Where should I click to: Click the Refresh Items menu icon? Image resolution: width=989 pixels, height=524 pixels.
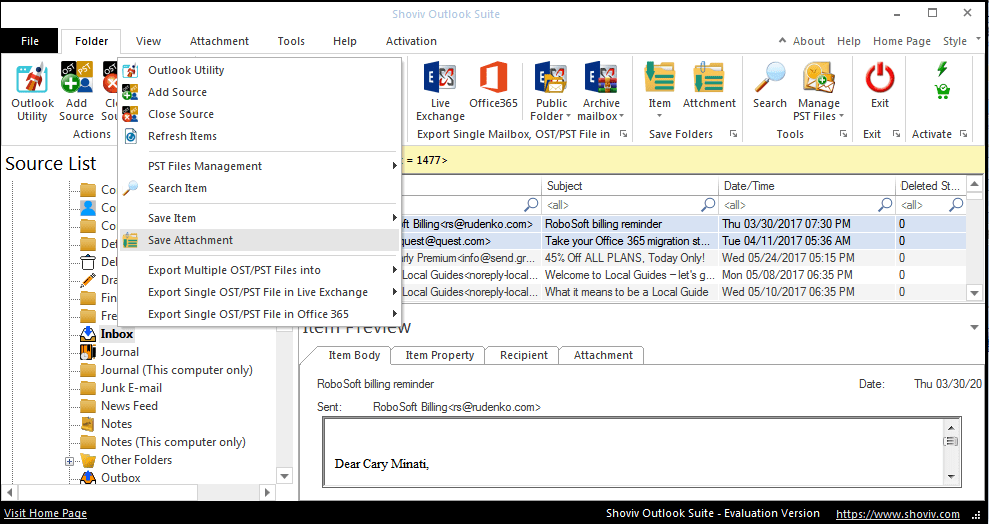[131, 136]
